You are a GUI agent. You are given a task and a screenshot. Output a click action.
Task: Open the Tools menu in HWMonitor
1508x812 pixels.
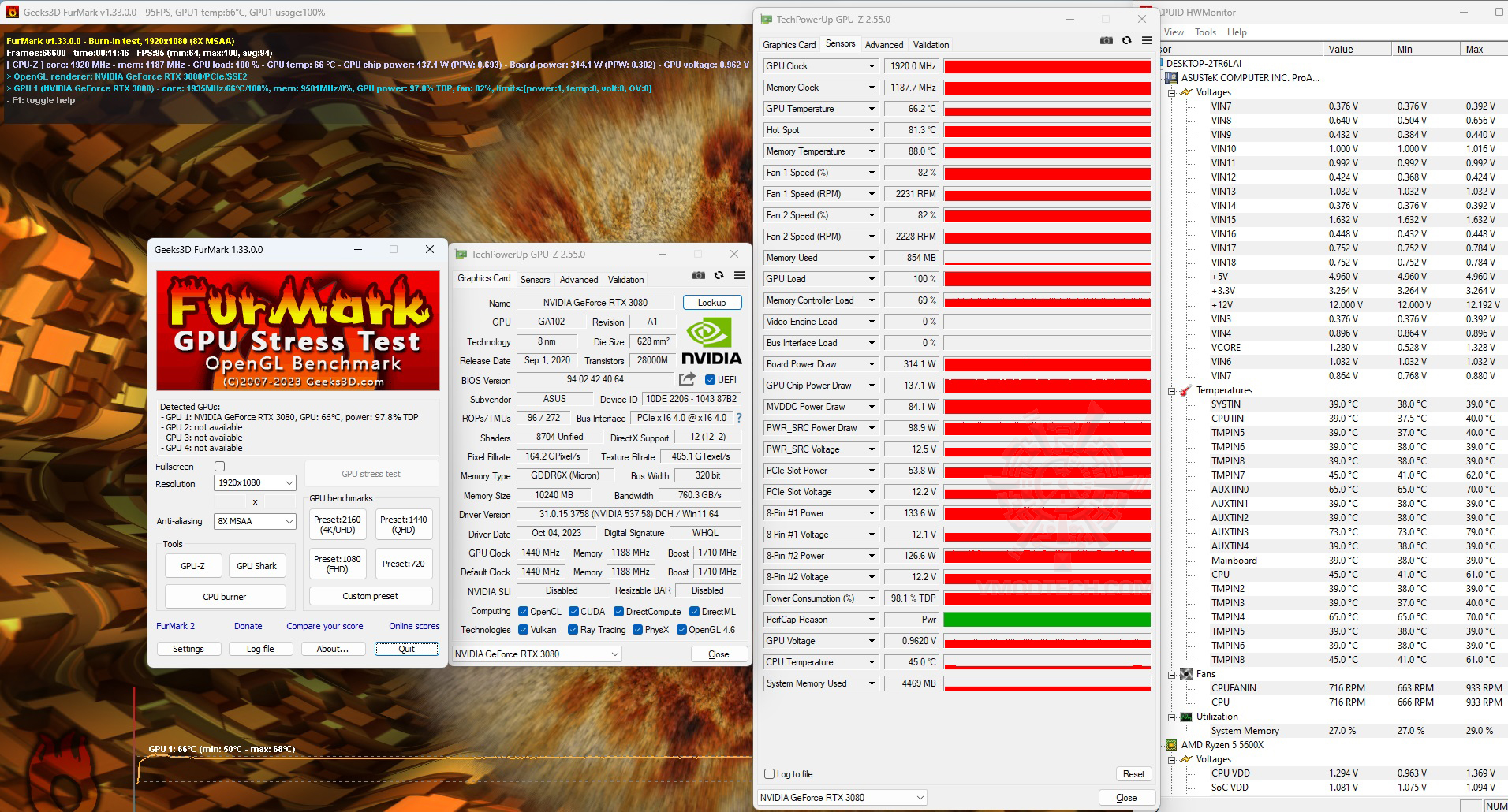[x=1205, y=32]
